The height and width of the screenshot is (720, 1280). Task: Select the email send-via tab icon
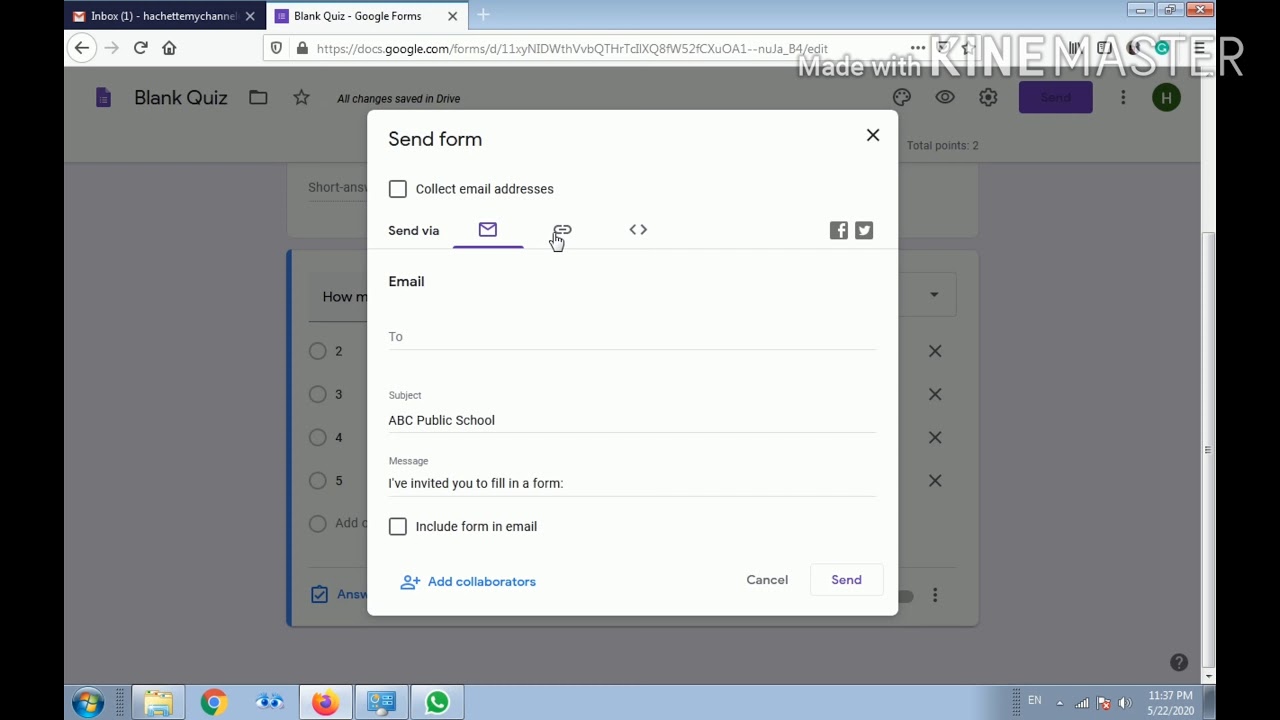(488, 230)
